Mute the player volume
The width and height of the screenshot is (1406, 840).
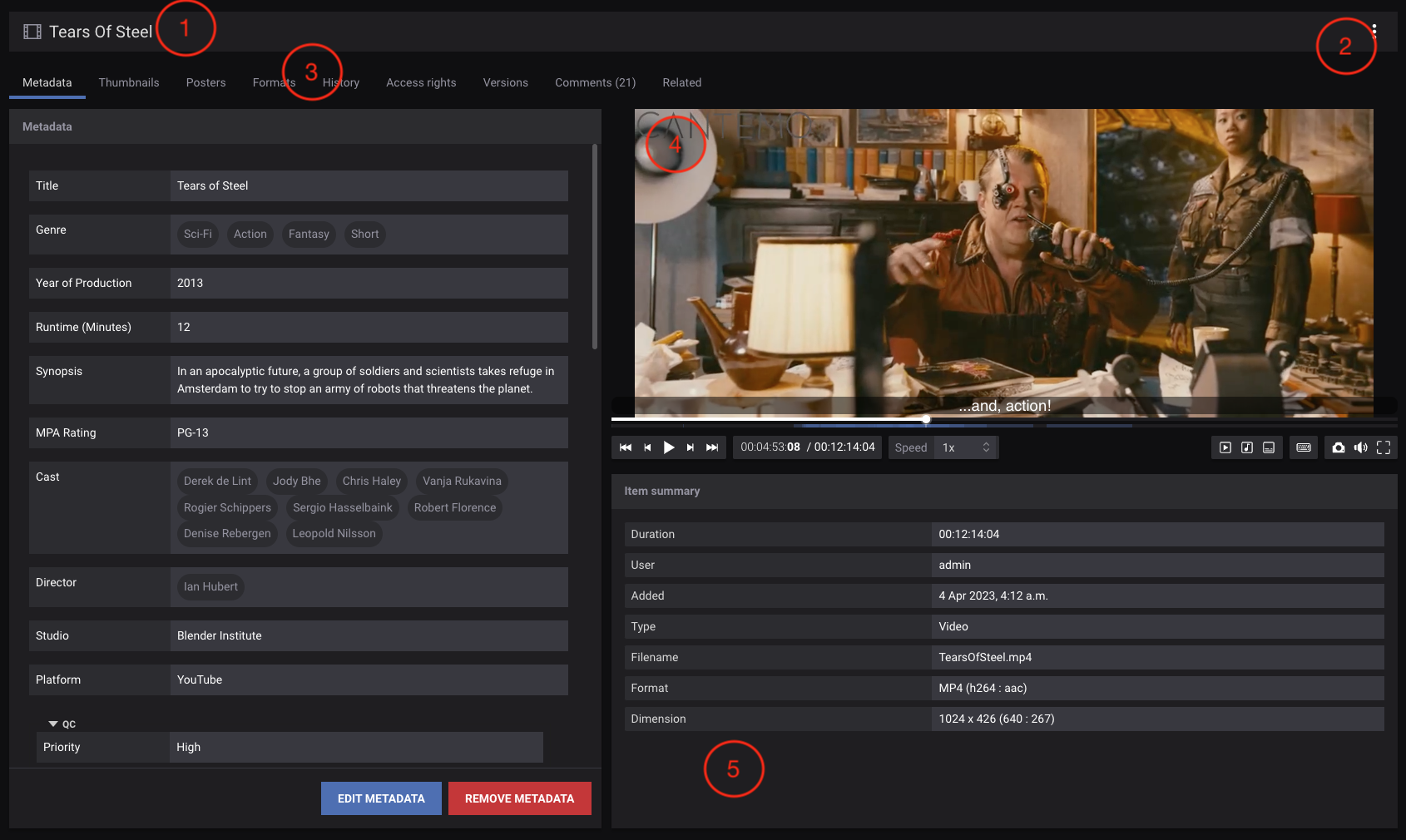click(1360, 447)
